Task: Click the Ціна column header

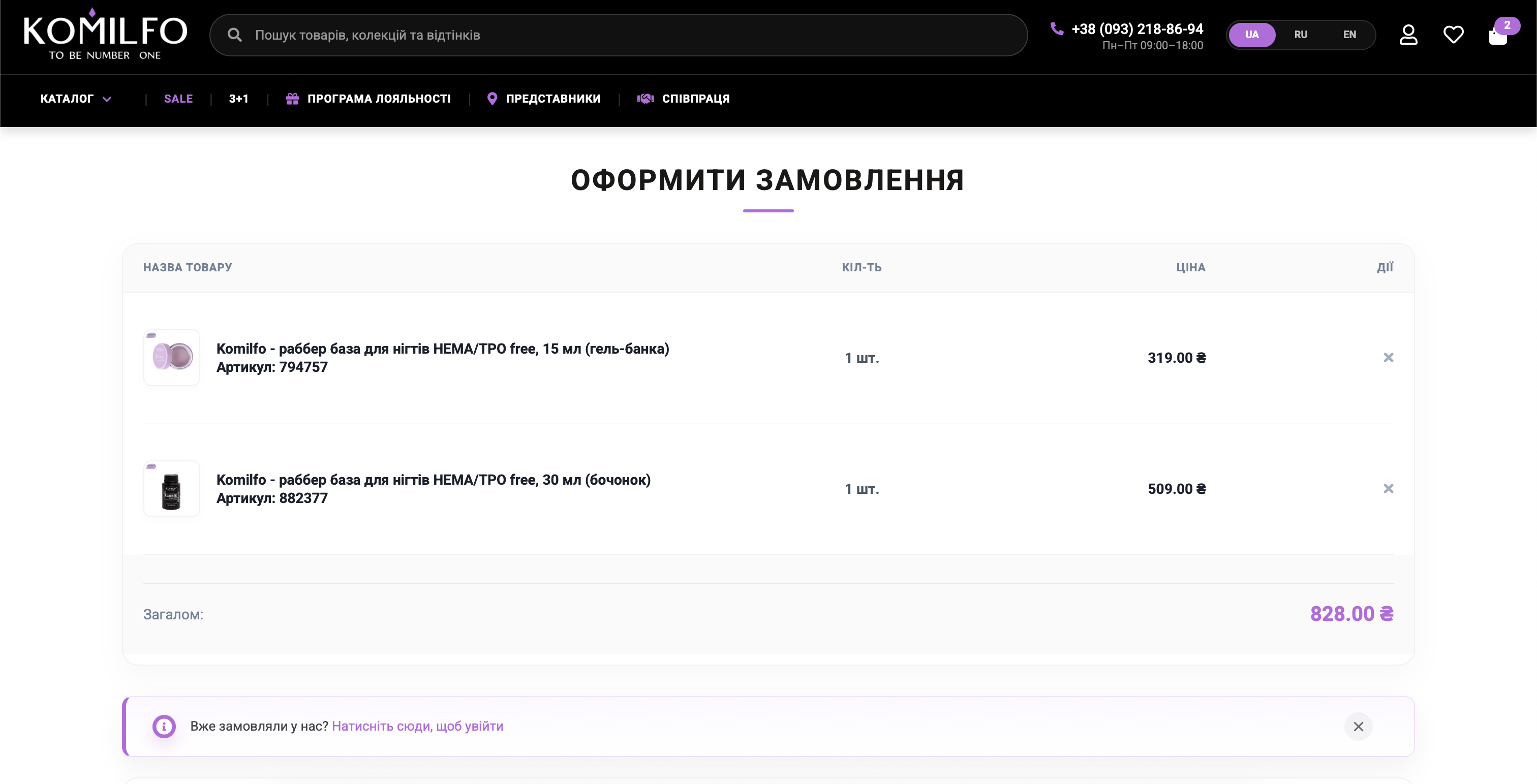Action: pyautogui.click(x=1191, y=267)
